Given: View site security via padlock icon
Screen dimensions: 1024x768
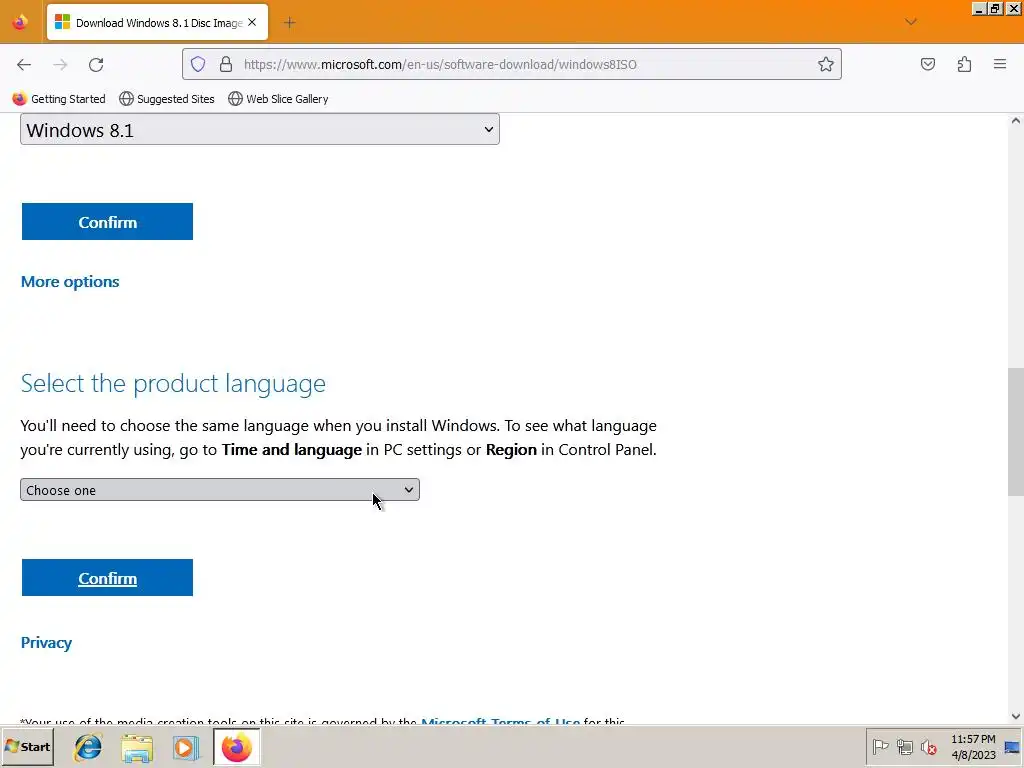Looking at the screenshot, I should pos(226,64).
